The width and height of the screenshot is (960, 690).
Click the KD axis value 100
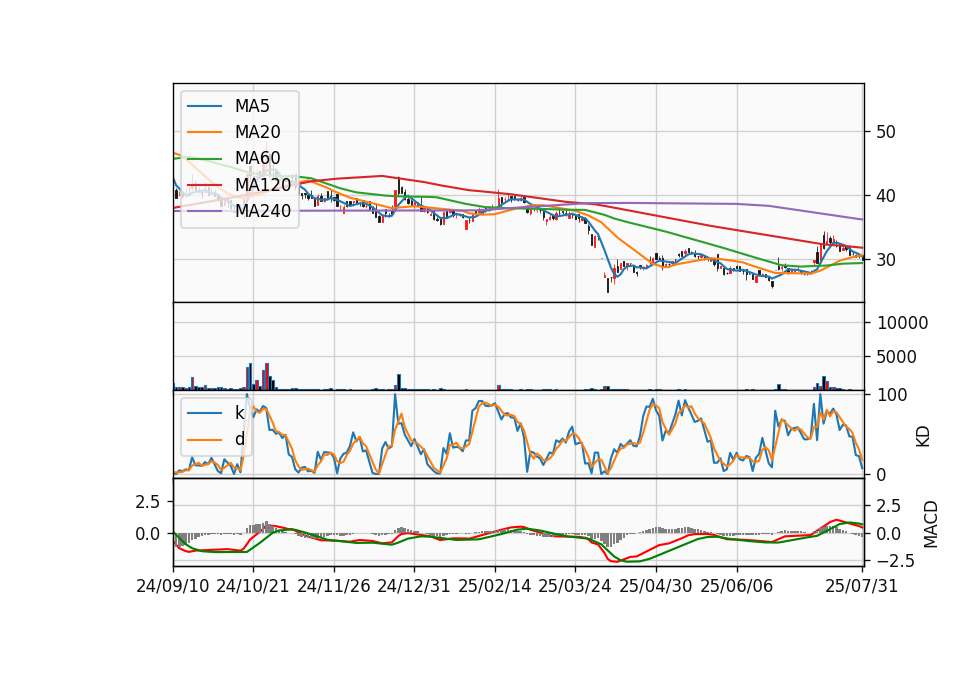point(892,395)
